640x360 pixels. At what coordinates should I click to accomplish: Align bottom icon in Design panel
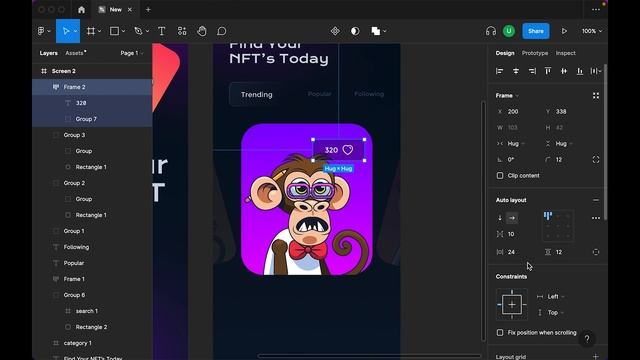(x=580, y=71)
